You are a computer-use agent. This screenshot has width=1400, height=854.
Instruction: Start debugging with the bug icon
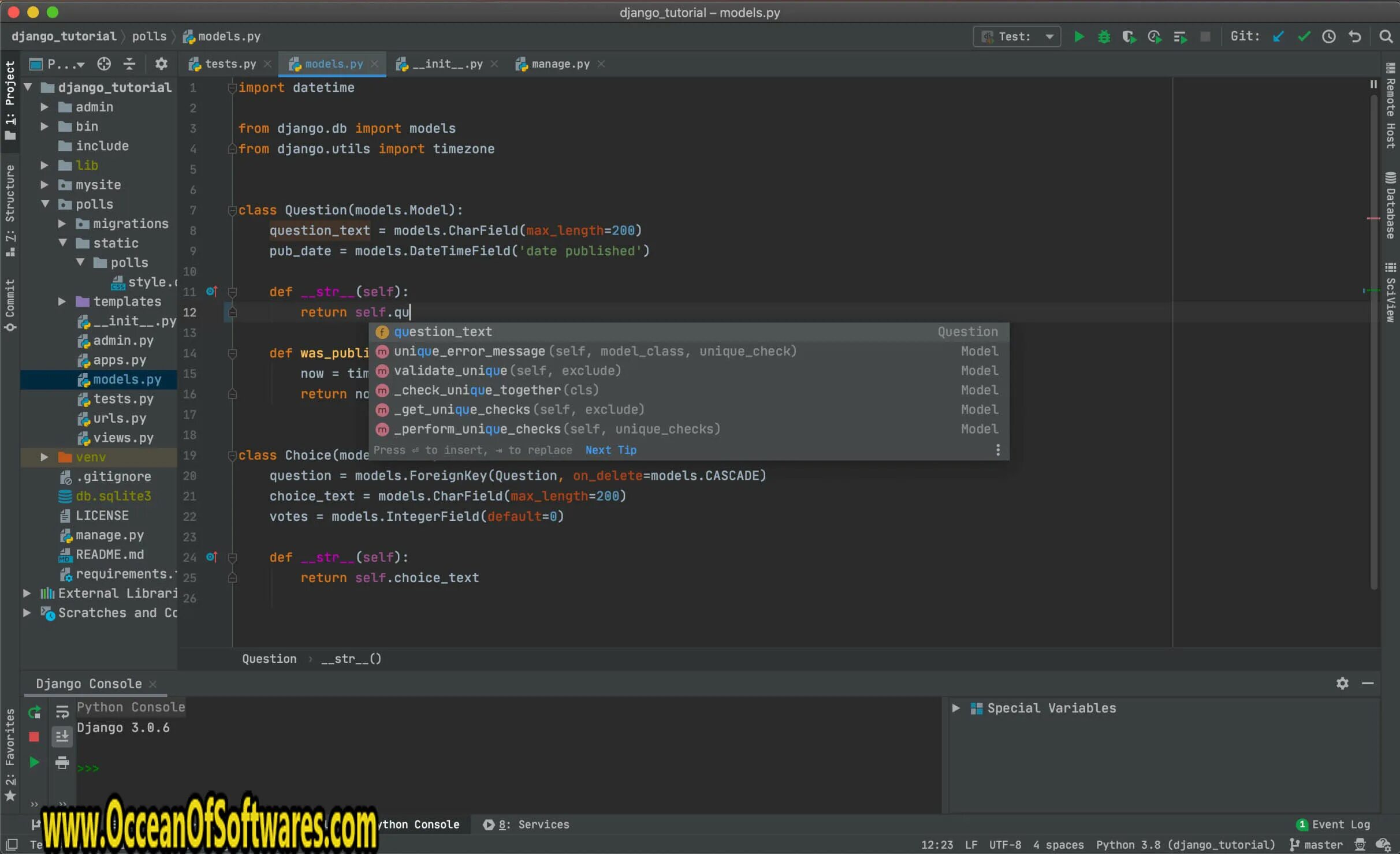tap(1104, 37)
